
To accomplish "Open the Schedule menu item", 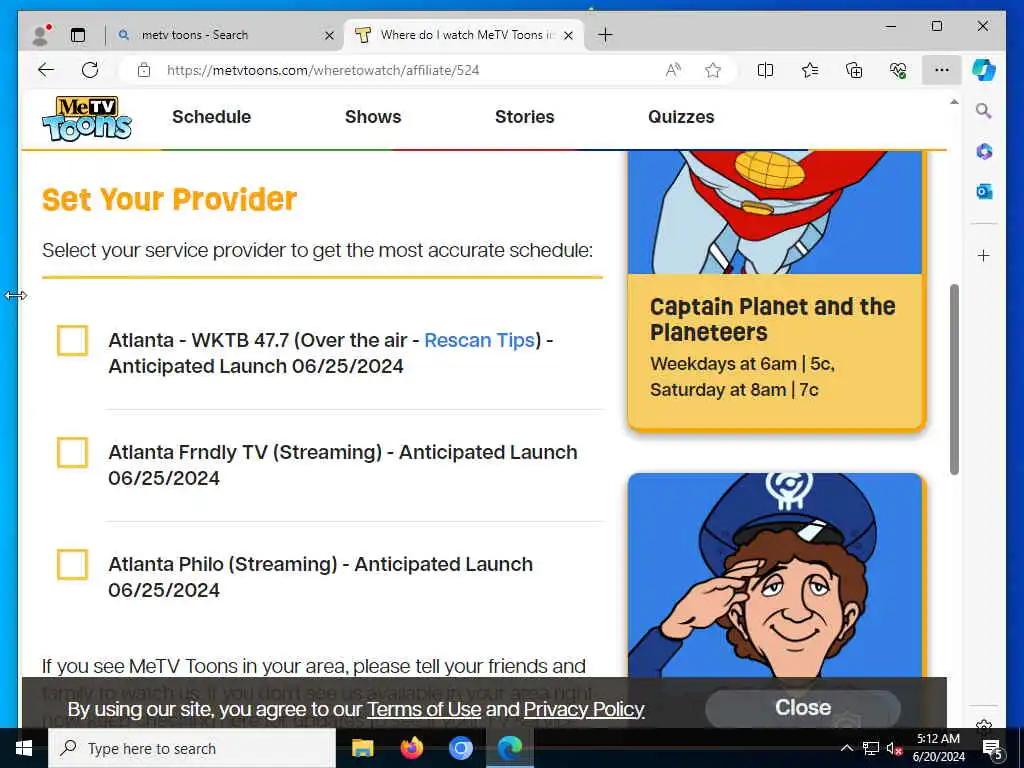I will [x=212, y=117].
